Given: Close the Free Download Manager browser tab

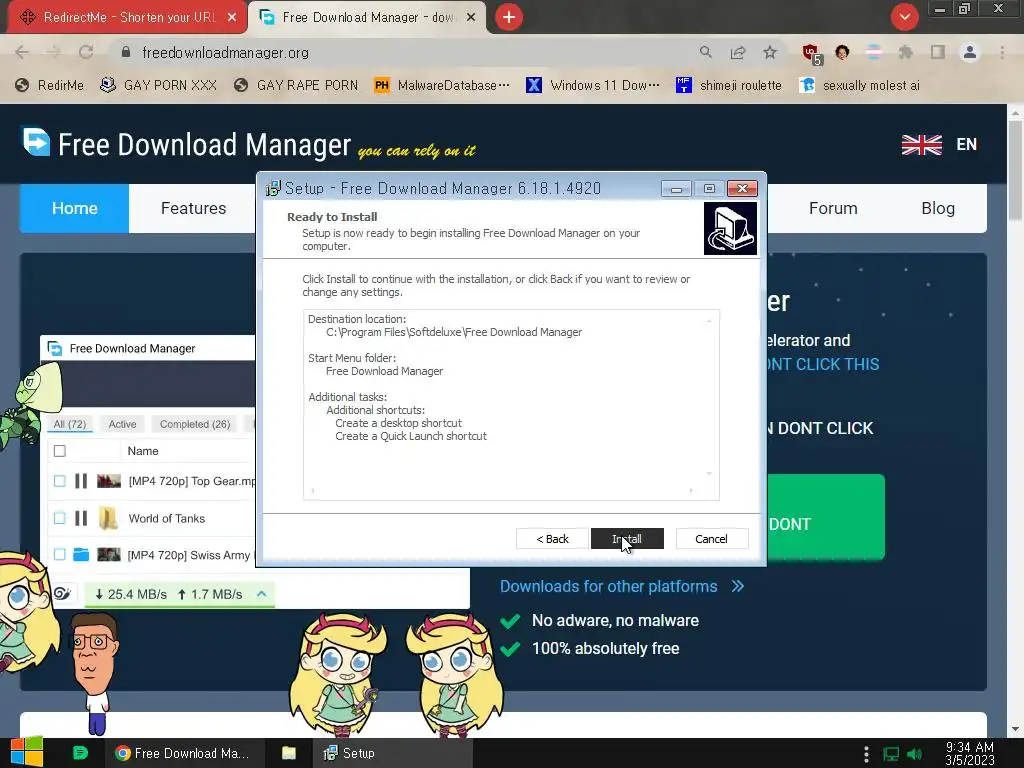Looking at the screenshot, I should [x=471, y=18].
